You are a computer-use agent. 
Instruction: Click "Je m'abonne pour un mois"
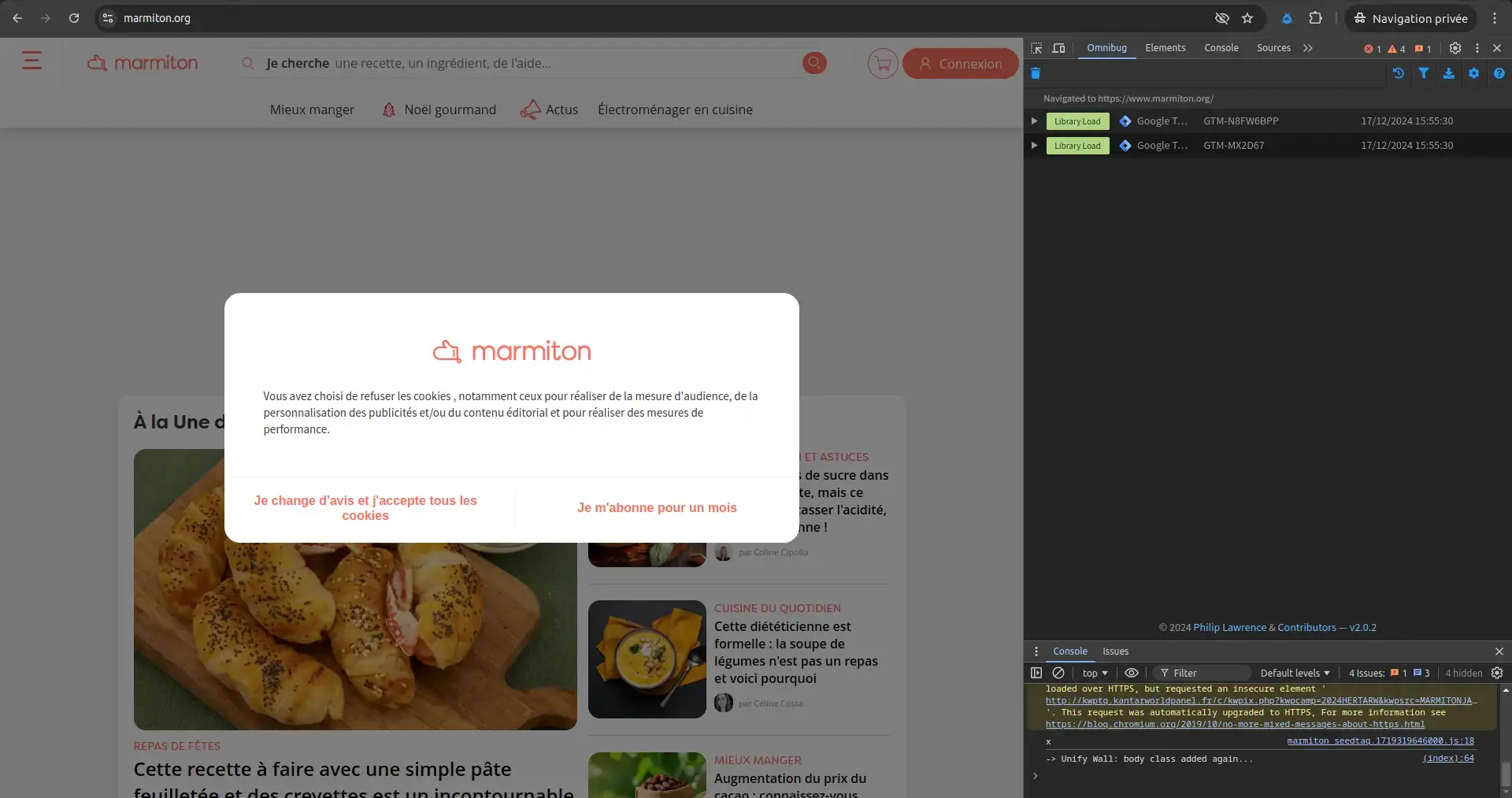tap(657, 508)
